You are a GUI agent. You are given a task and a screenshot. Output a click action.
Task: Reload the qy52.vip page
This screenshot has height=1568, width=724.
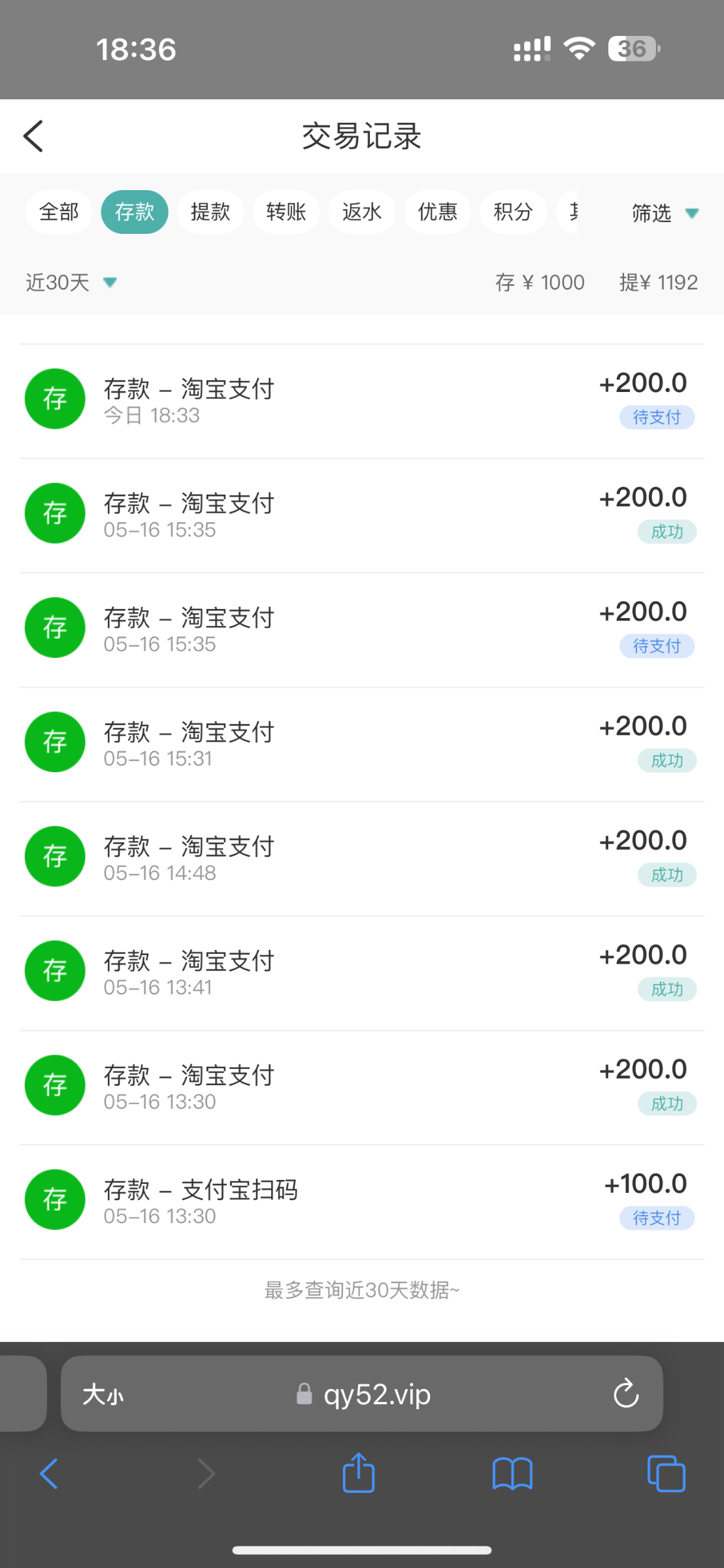625,1394
